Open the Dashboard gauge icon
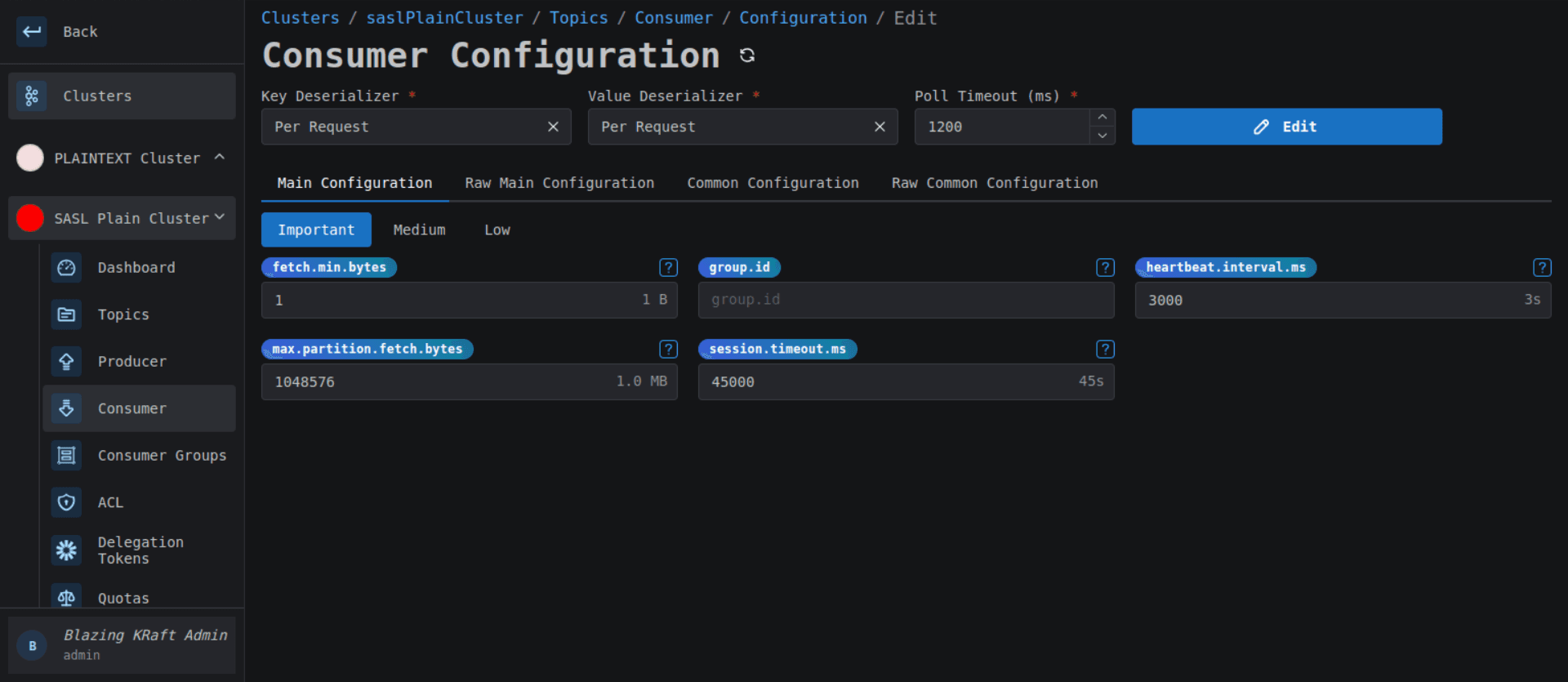This screenshot has height=682, width=1568. pos(67,268)
